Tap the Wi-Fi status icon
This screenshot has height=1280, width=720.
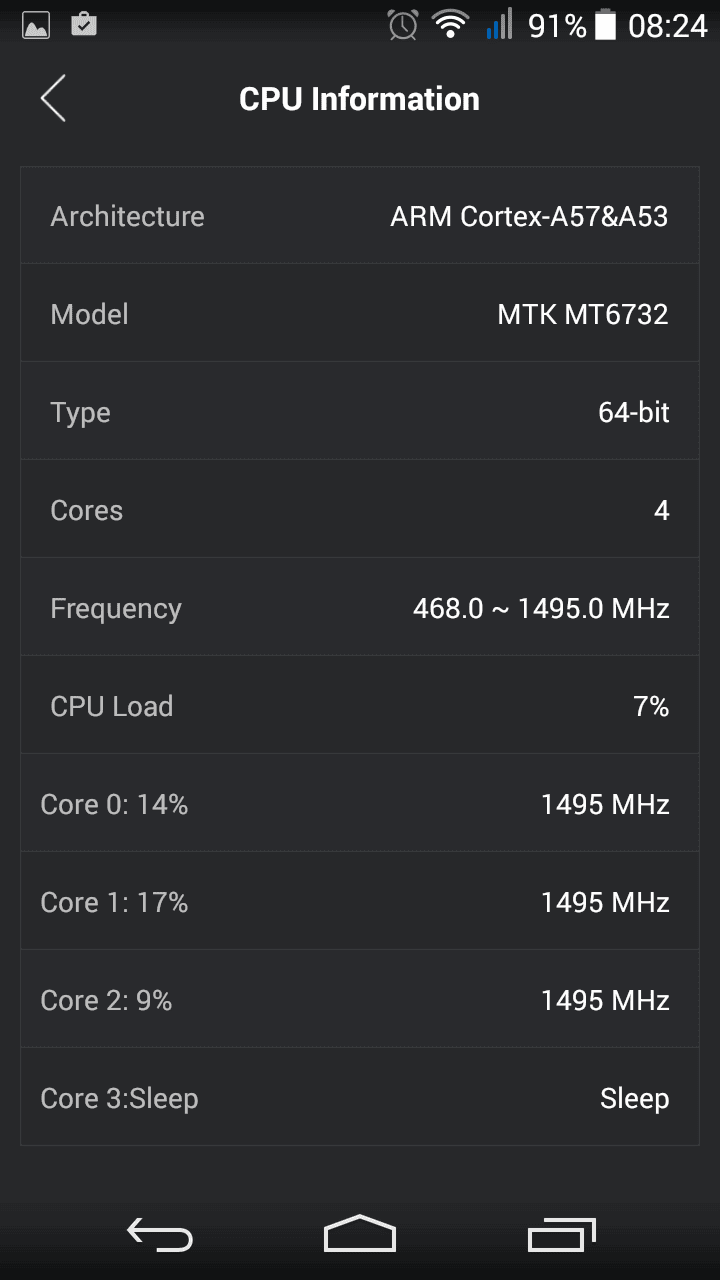click(x=450, y=25)
